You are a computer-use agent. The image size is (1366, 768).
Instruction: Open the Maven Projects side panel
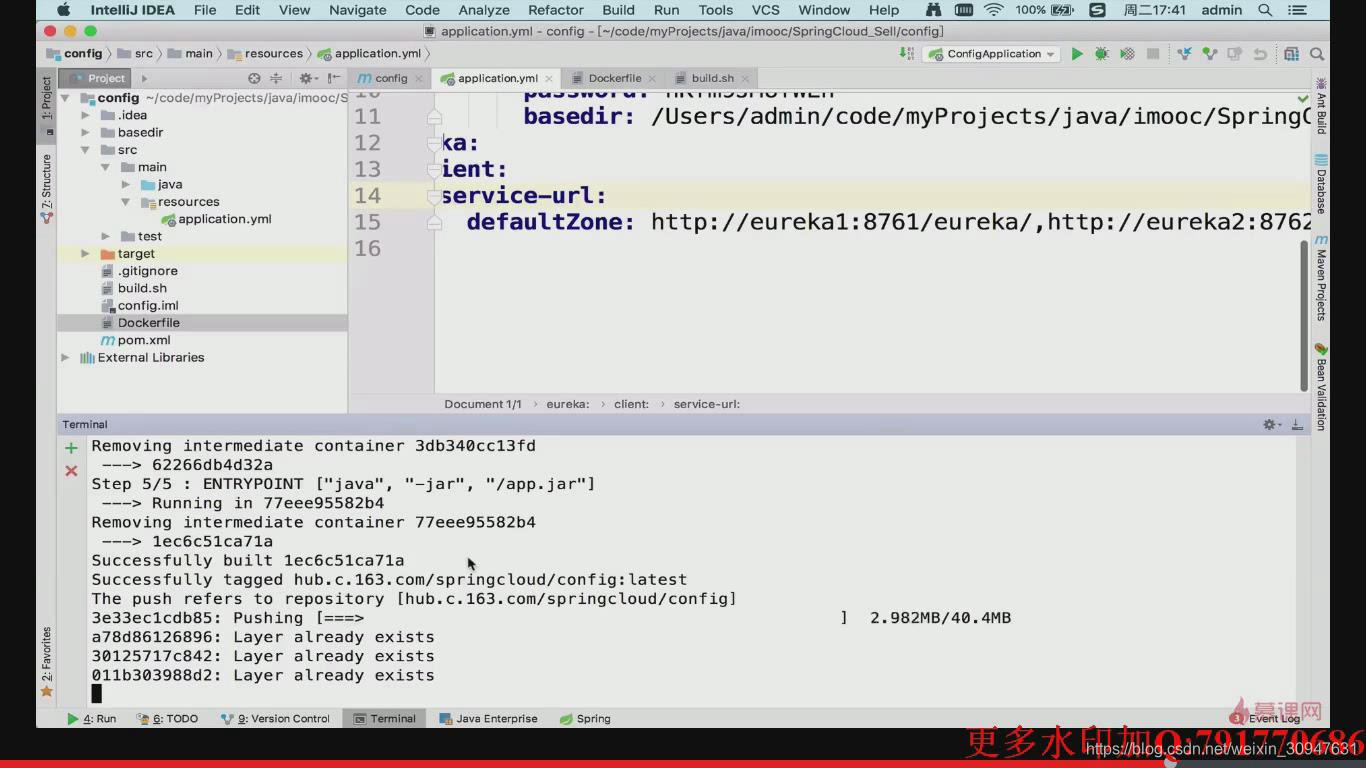coord(1321,278)
